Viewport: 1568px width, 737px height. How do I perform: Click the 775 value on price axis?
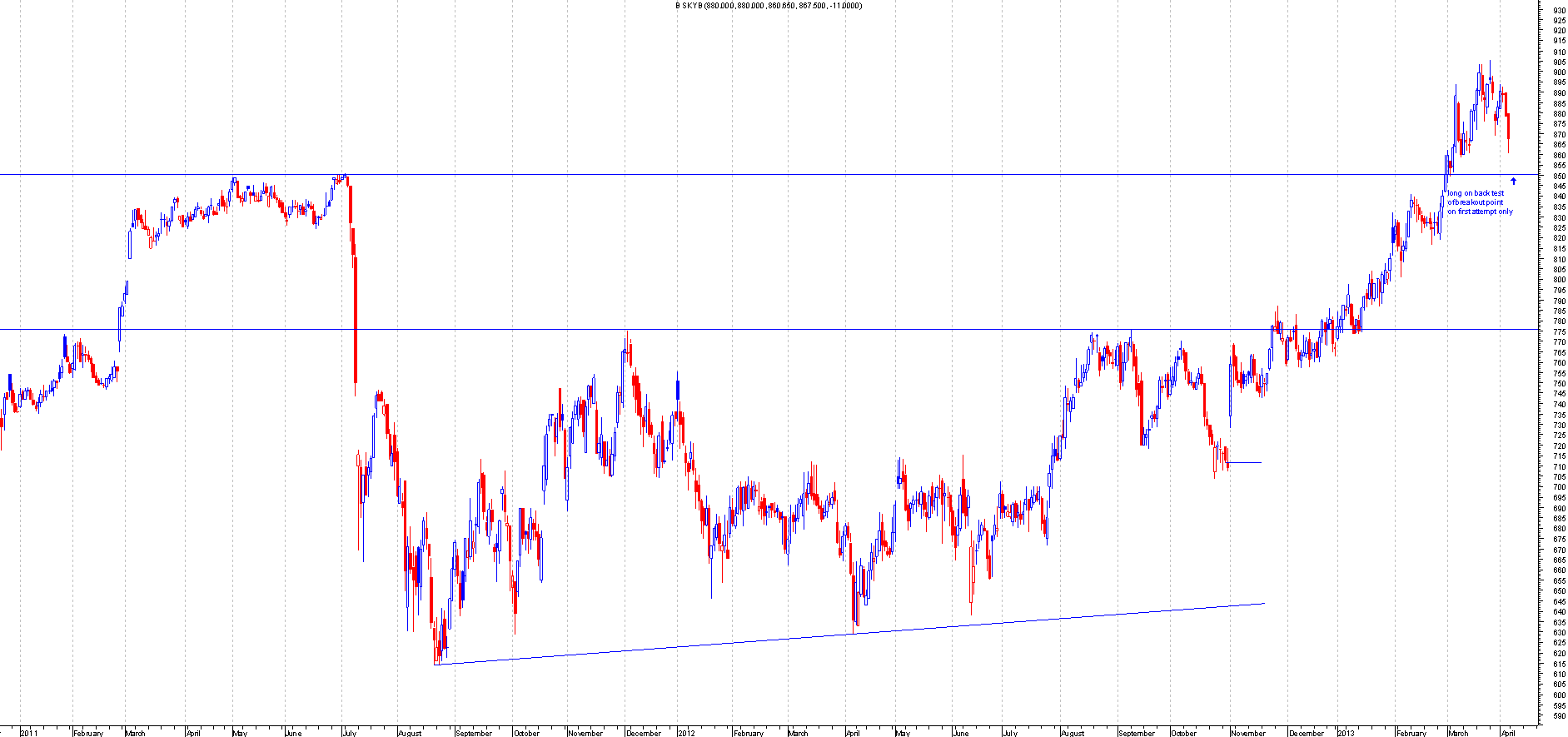pos(1559,331)
